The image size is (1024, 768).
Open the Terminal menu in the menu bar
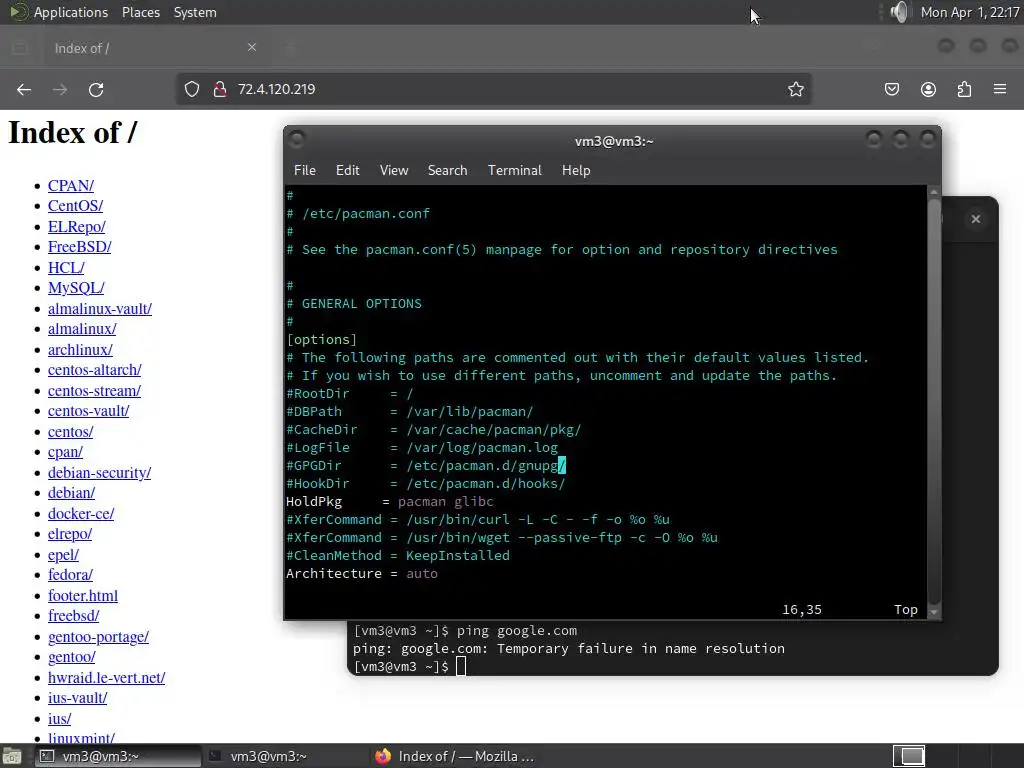[x=515, y=170]
